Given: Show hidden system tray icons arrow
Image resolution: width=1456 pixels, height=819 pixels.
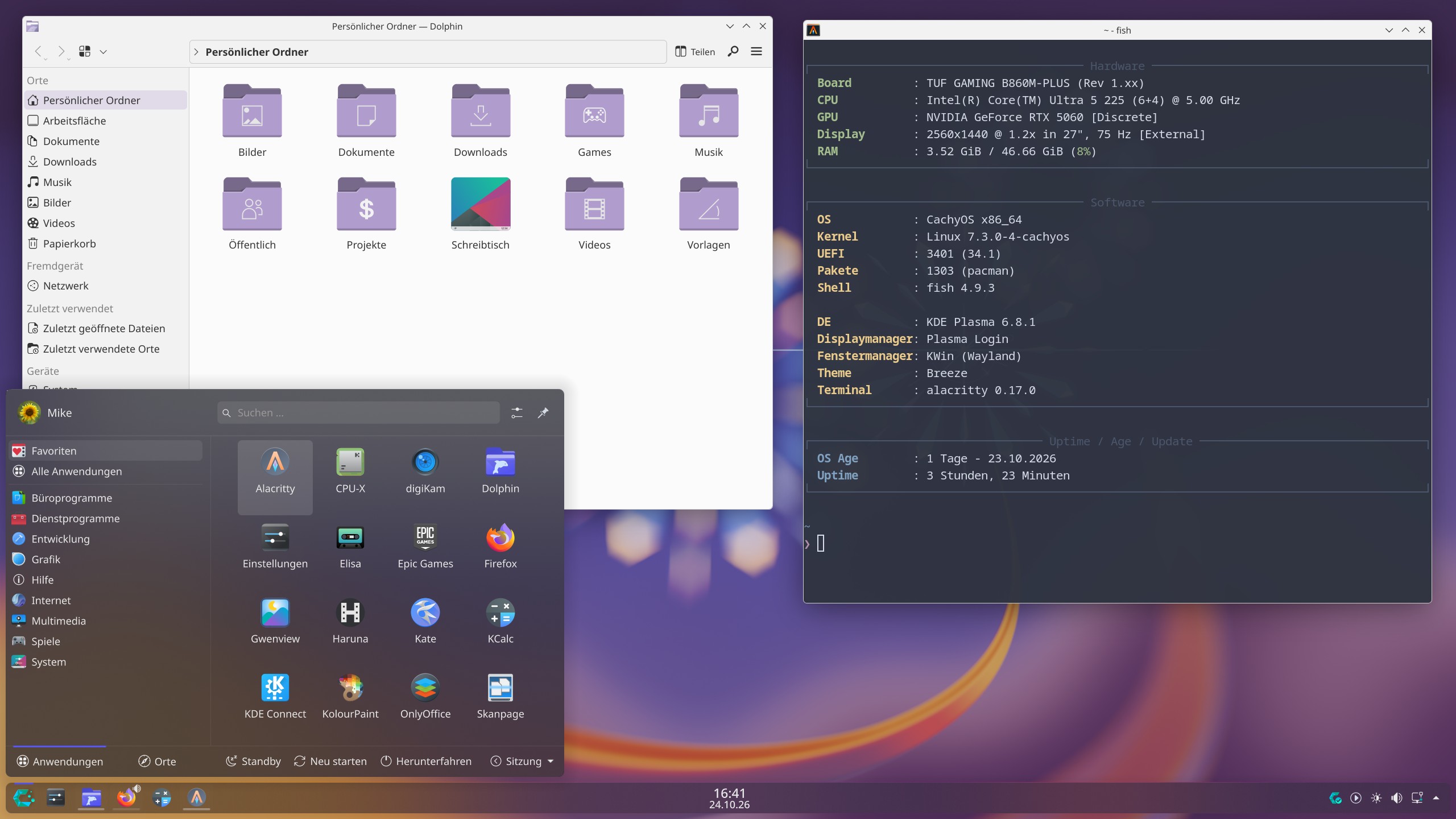Looking at the screenshot, I should [1436, 798].
